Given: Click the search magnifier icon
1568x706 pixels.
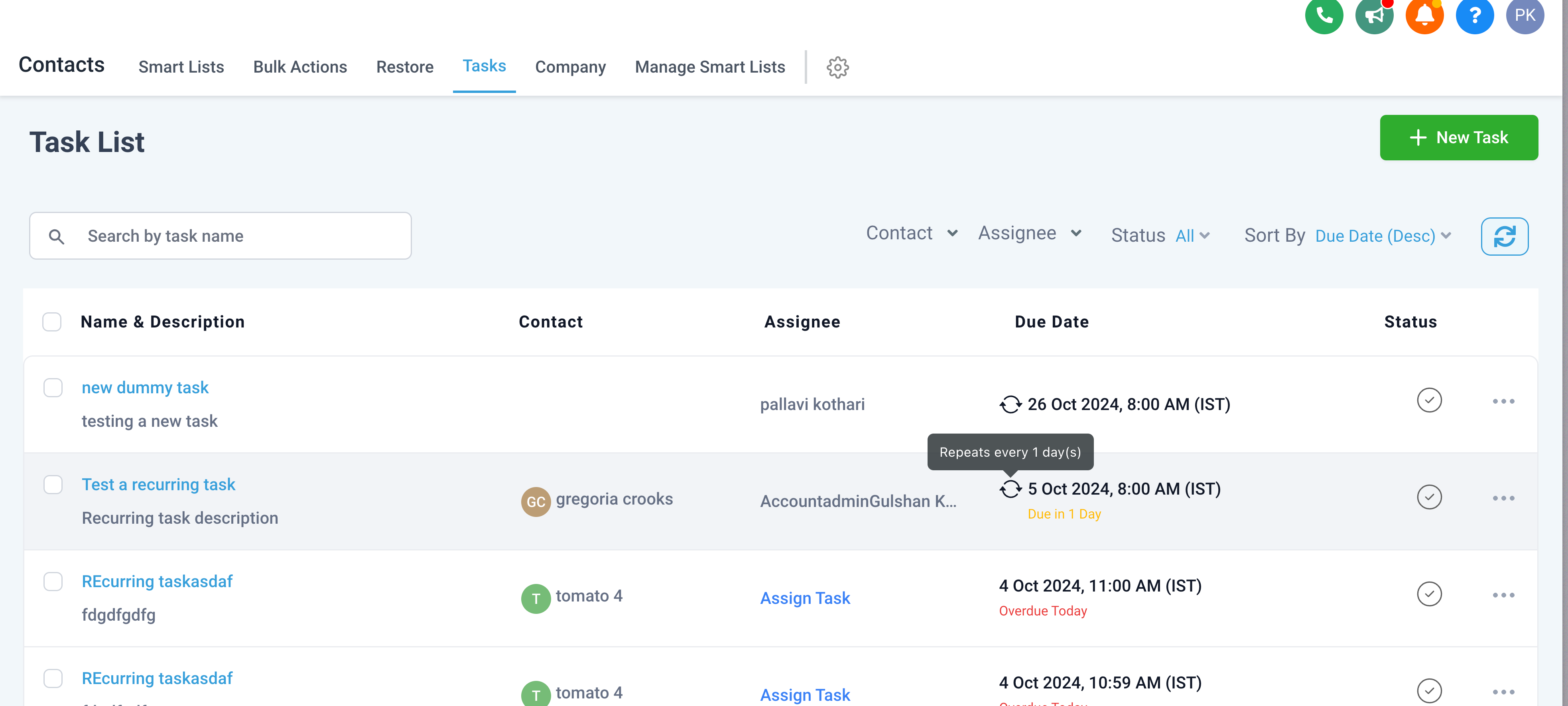Looking at the screenshot, I should 57,236.
